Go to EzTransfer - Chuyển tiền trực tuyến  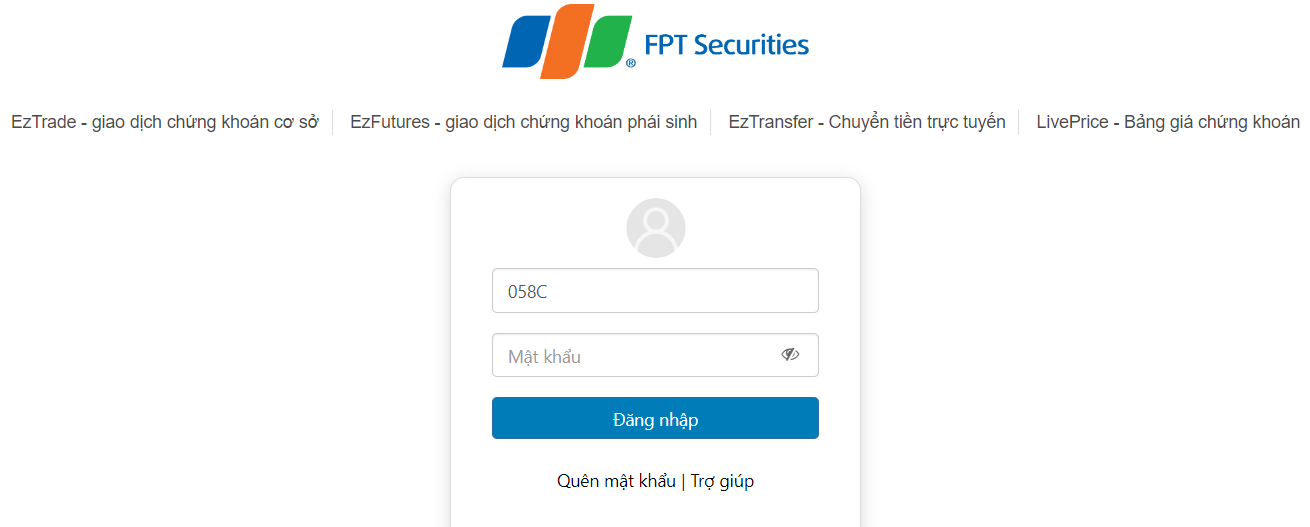[x=867, y=122]
